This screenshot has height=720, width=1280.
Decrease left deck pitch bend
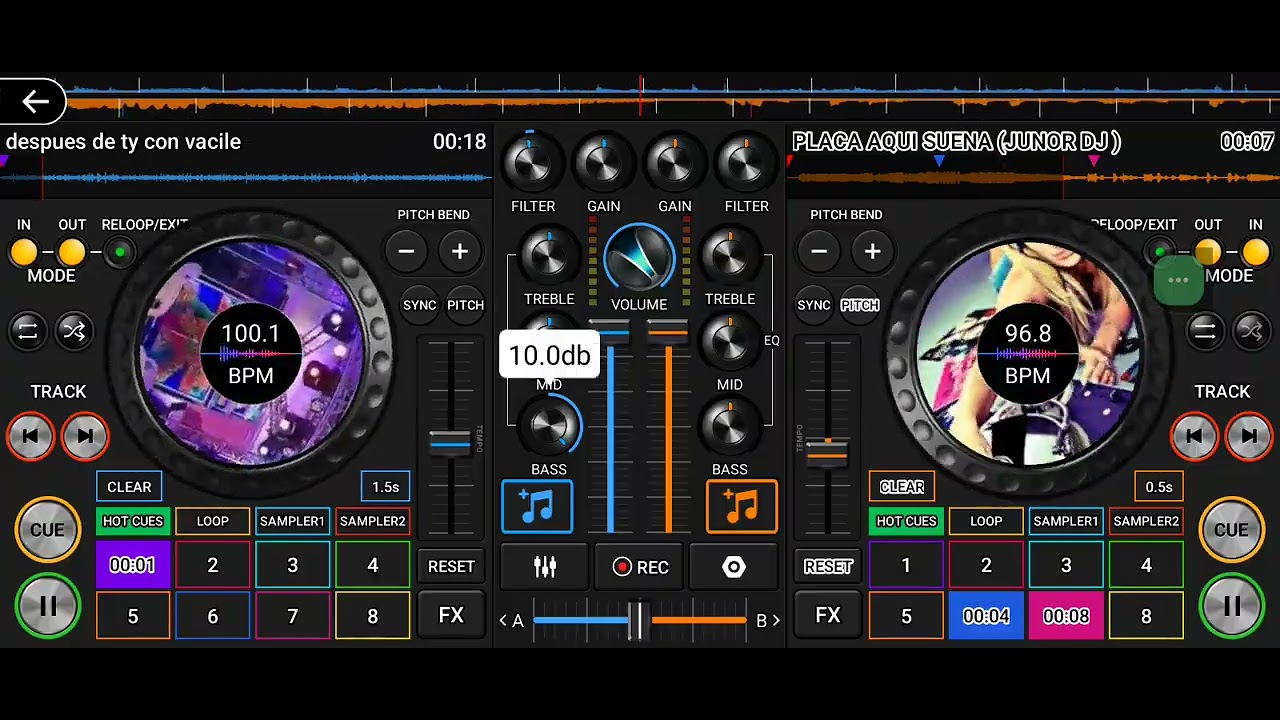(406, 251)
